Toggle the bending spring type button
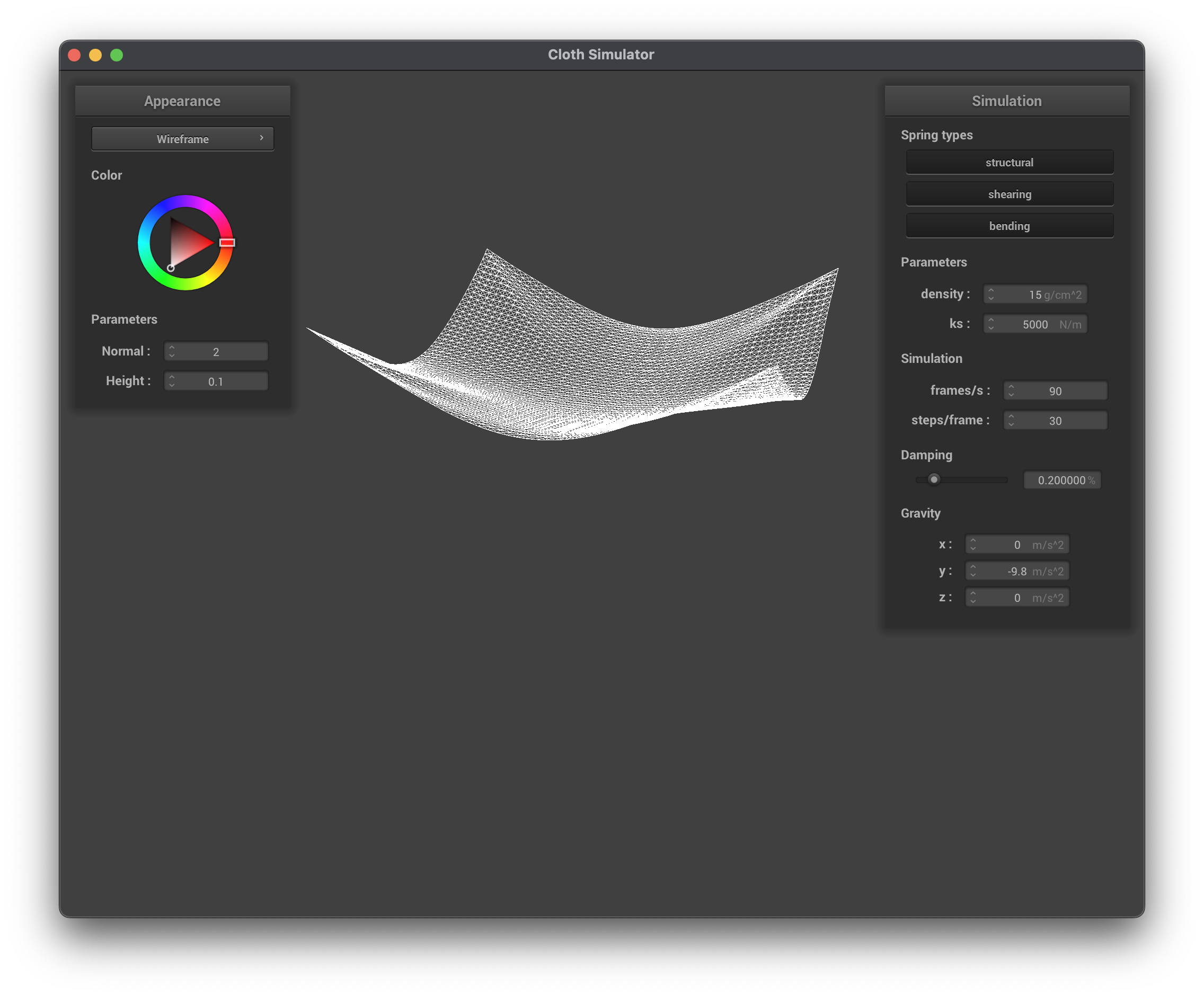Screen dimensions: 1204x996 click(x=1009, y=226)
